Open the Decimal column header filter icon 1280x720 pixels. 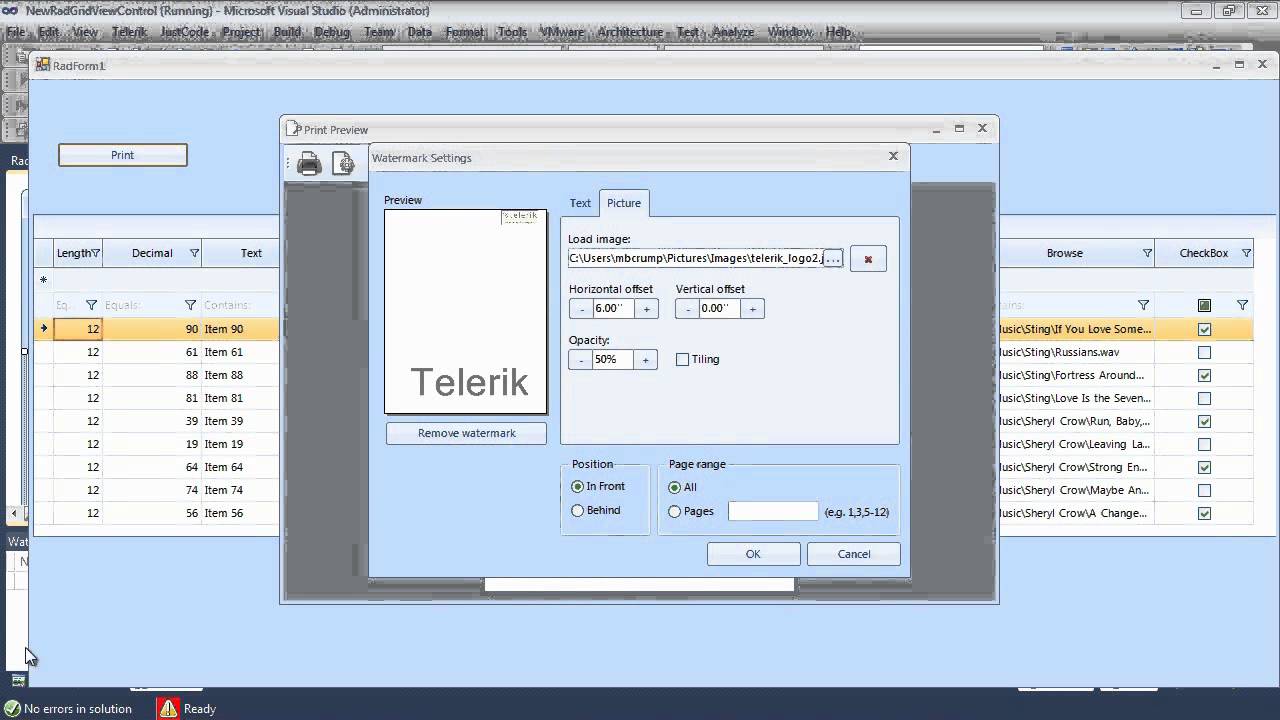(195, 253)
